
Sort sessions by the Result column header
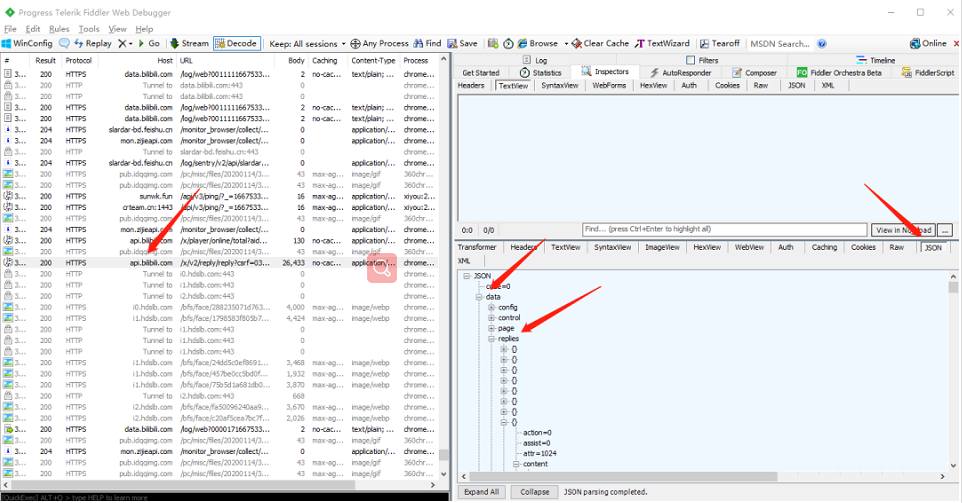pyautogui.click(x=45, y=61)
